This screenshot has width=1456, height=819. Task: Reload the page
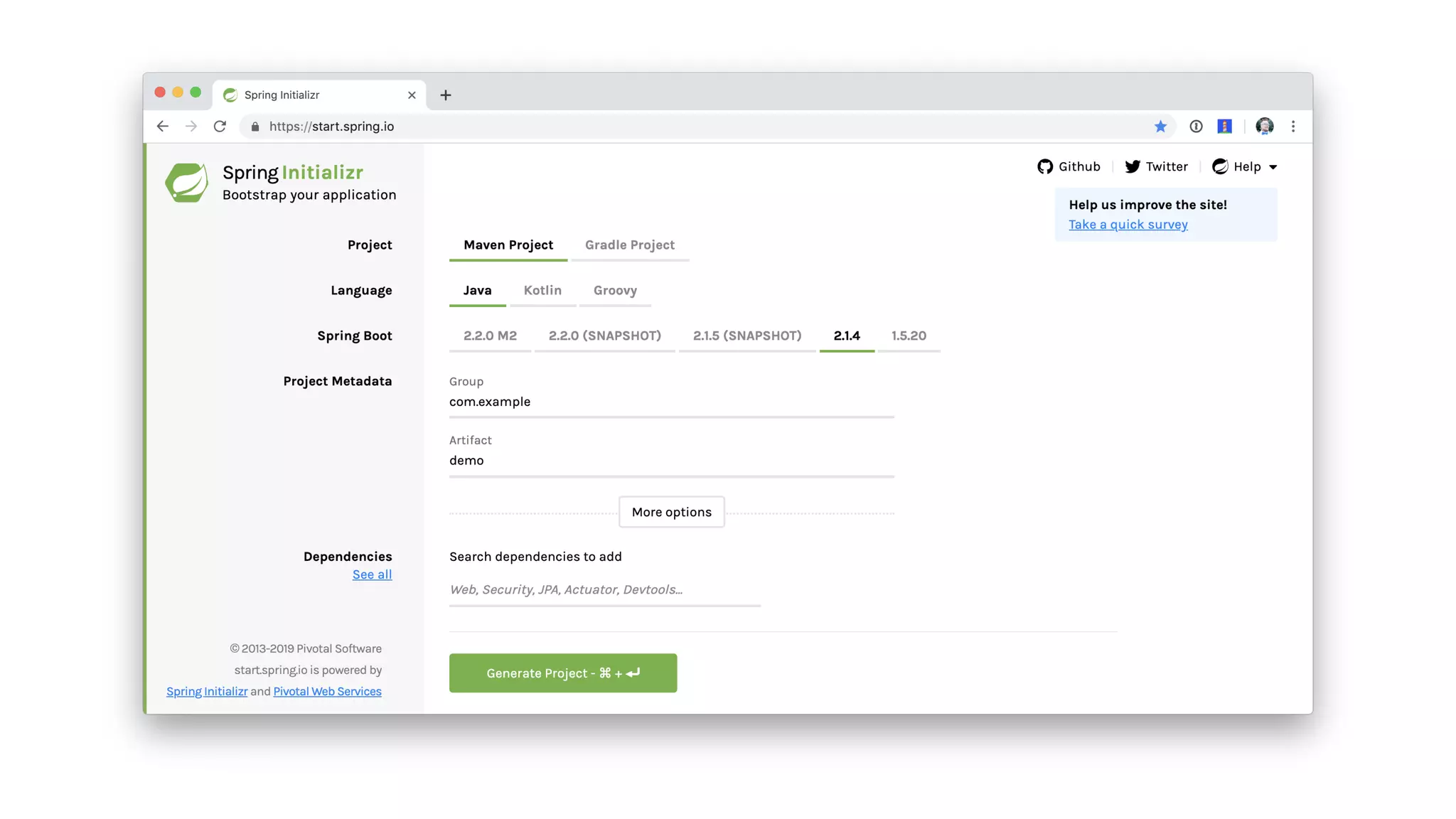coord(220,127)
